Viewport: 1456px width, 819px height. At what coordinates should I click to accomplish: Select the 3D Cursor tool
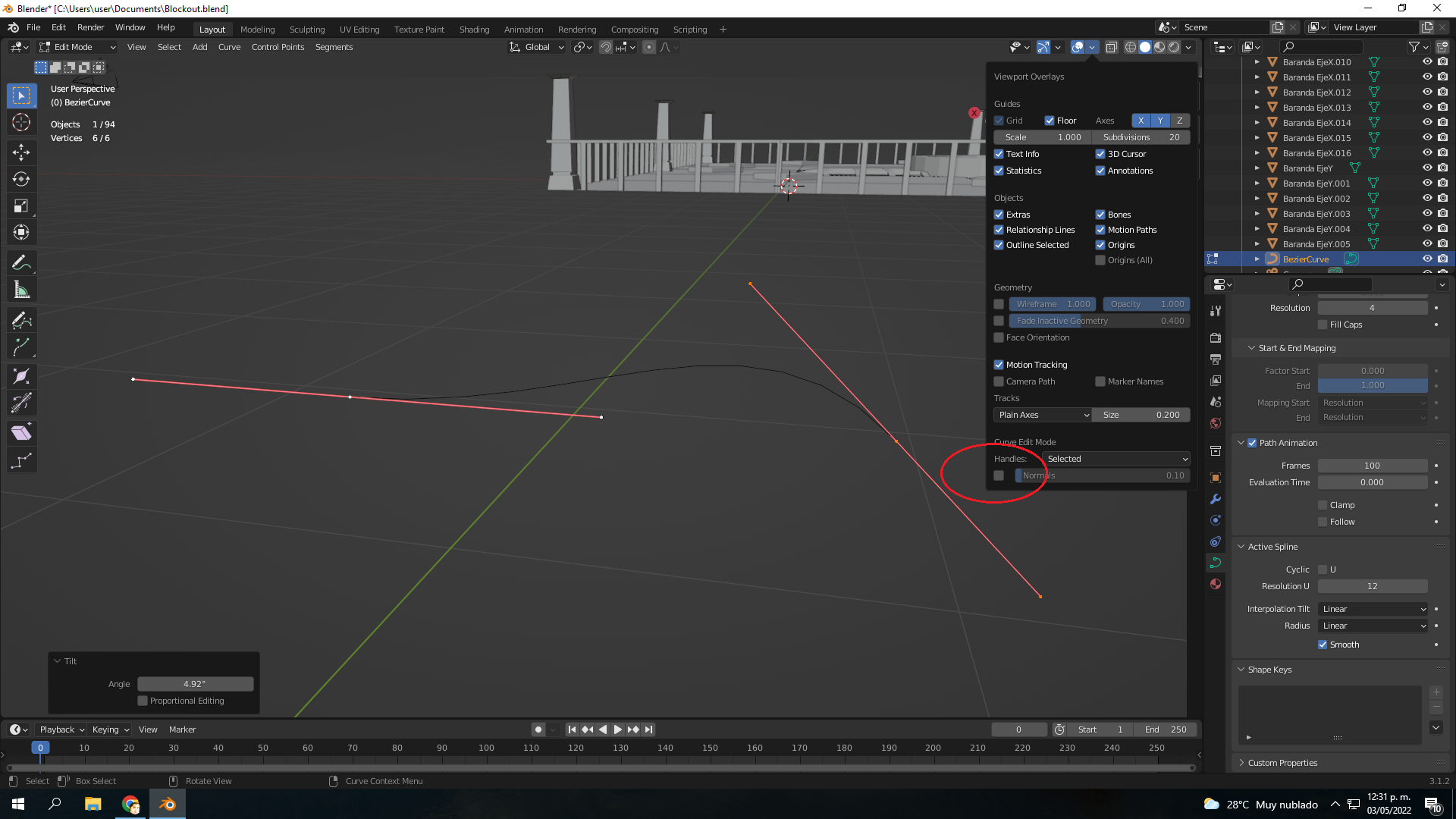click(x=21, y=122)
